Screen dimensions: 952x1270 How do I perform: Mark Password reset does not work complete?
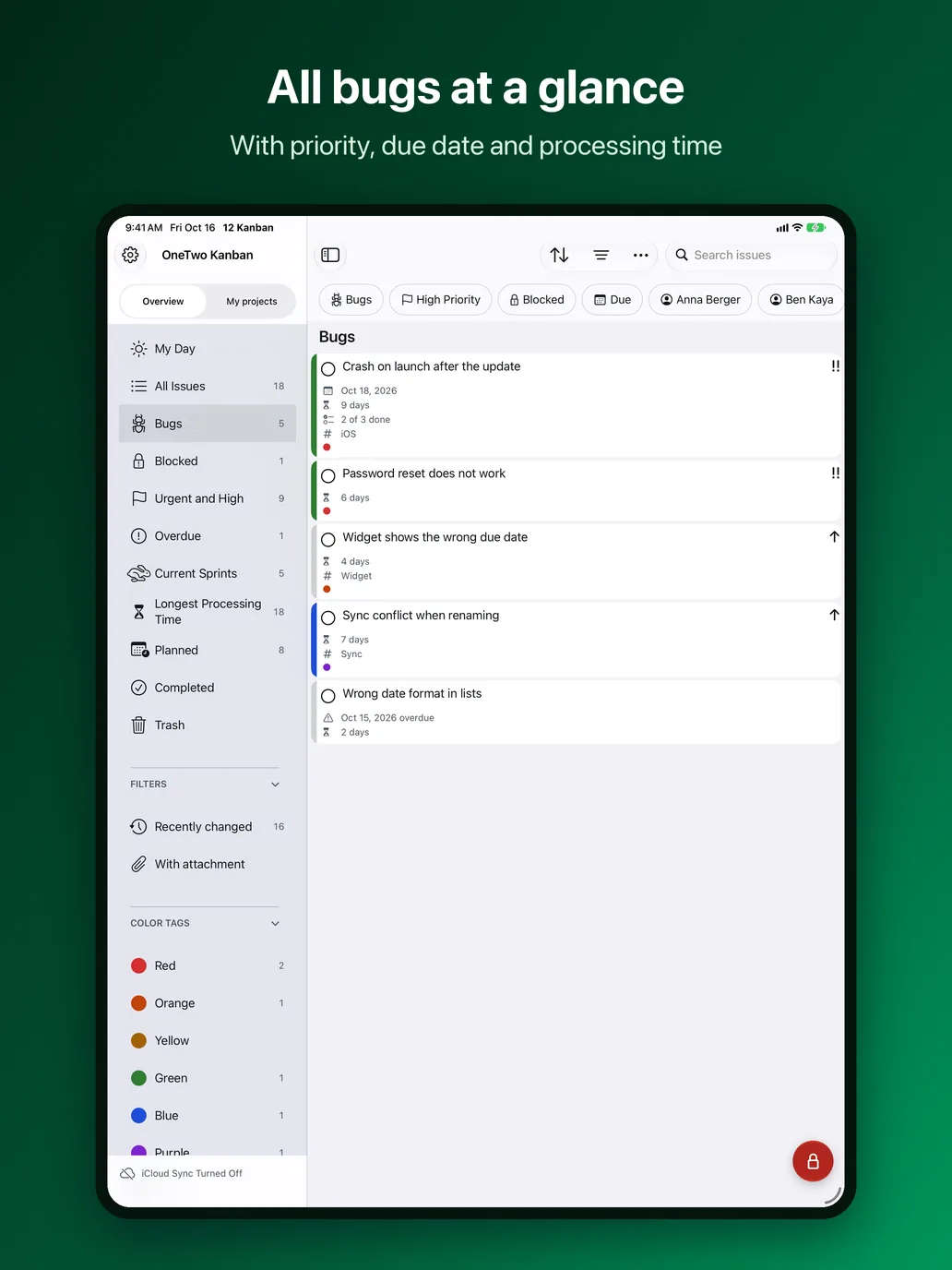click(x=327, y=476)
